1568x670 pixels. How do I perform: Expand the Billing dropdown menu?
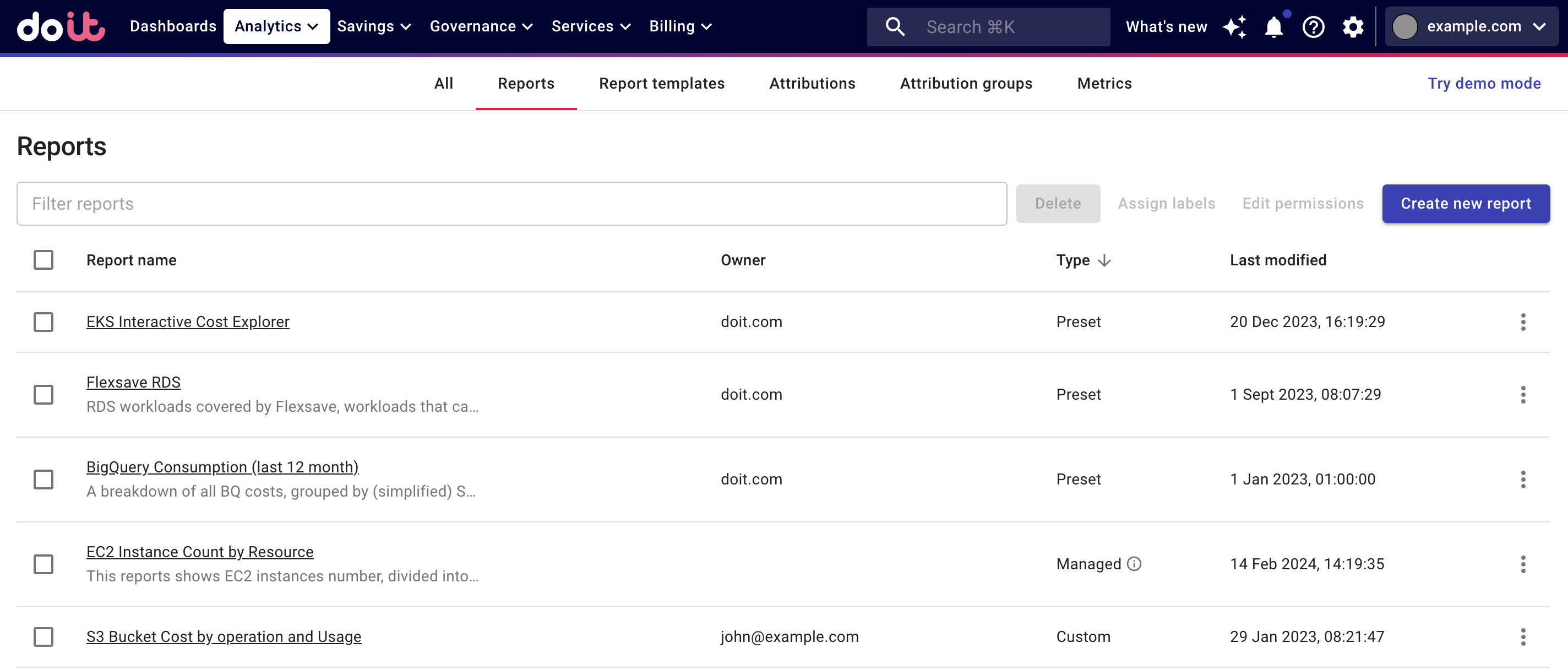[x=680, y=26]
